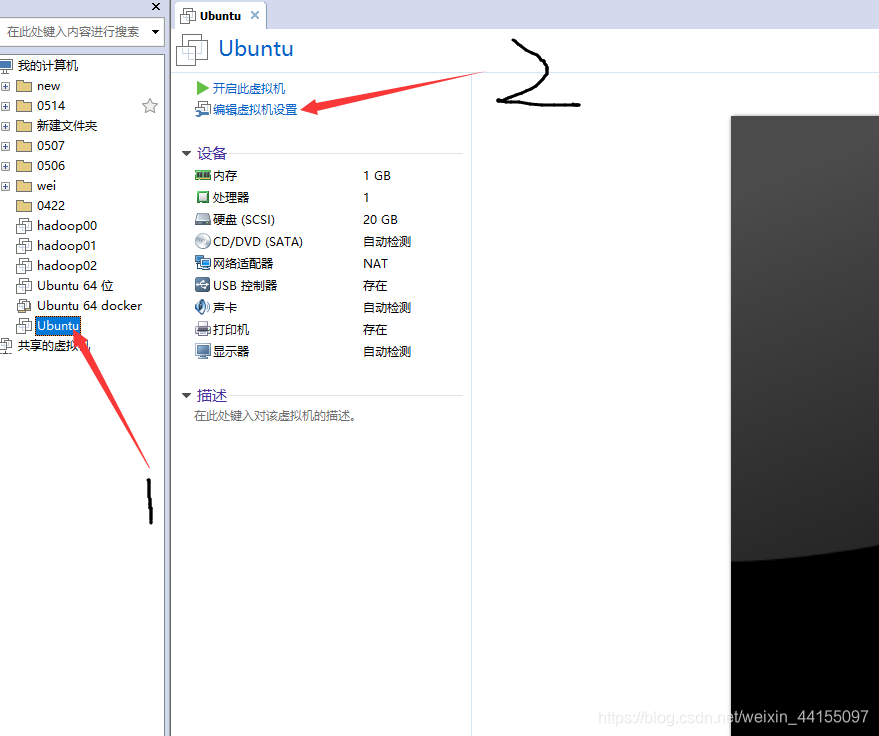The height and width of the screenshot is (736, 879).
Task: Click the display (显示器) monitor icon
Action: click(x=202, y=351)
